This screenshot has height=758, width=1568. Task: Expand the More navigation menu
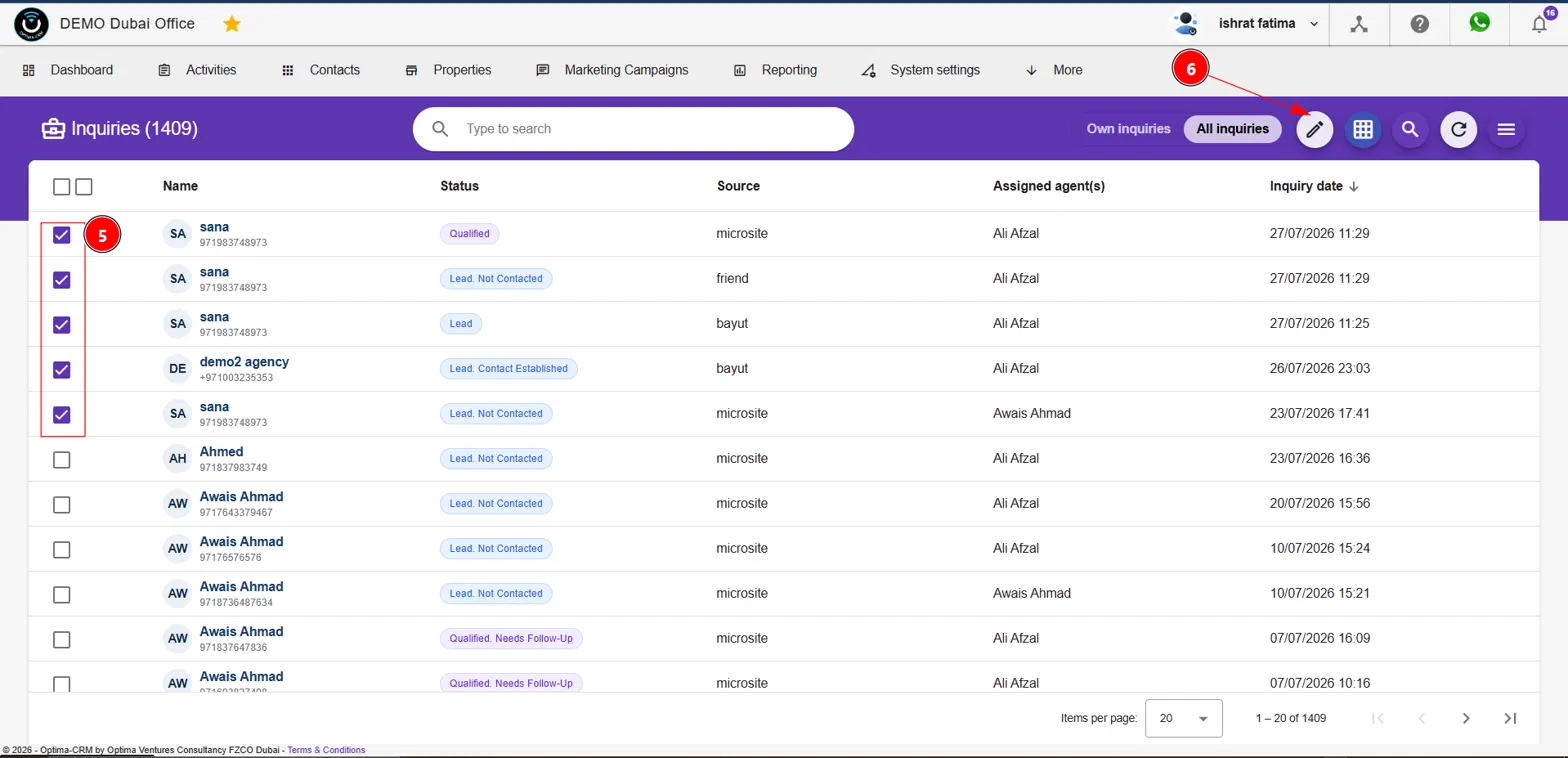click(1054, 70)
